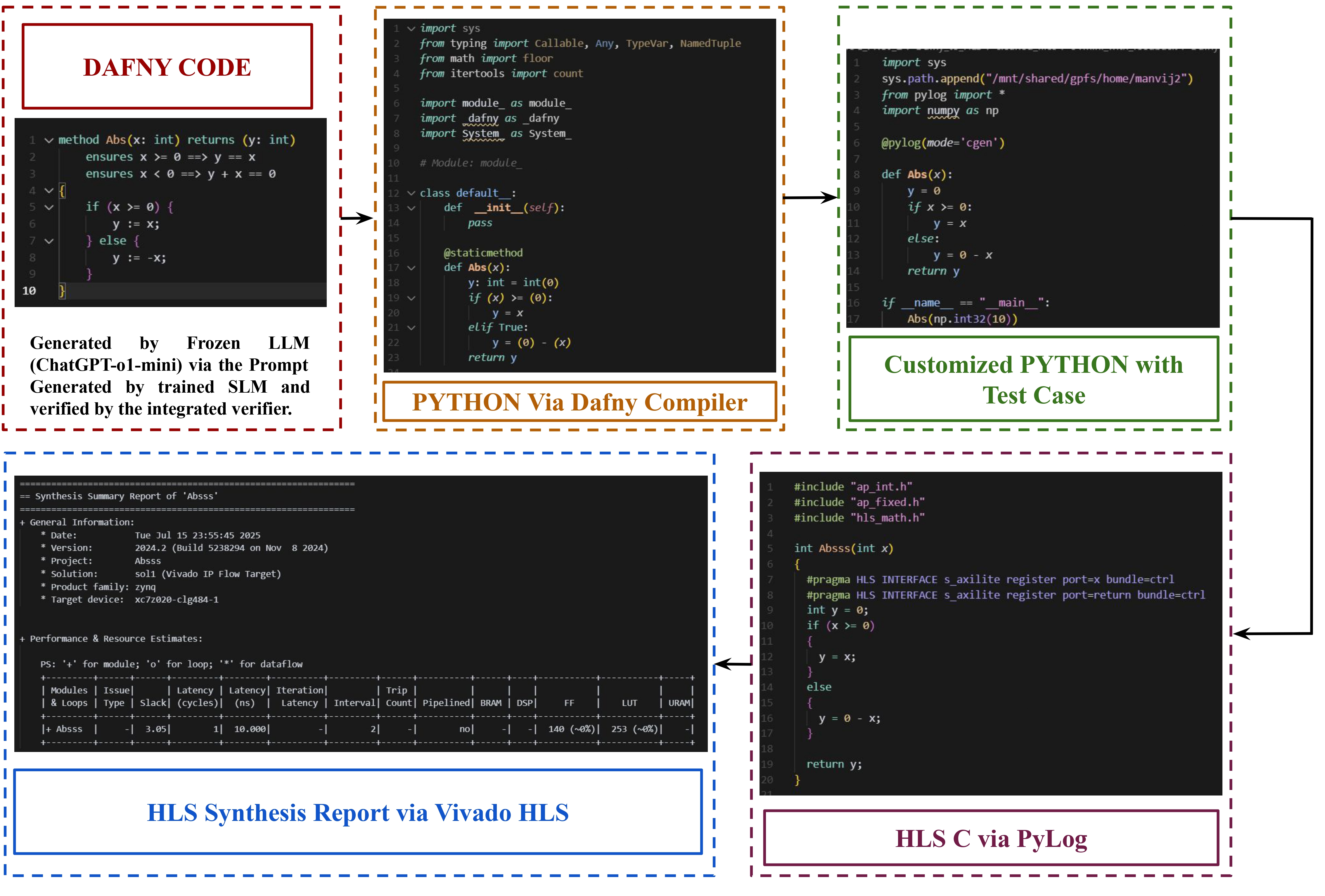This screenshot has height=896, width=1325.
Task: Click arrow pointing from HLS C to synthesis report
Action: (733, 664)
